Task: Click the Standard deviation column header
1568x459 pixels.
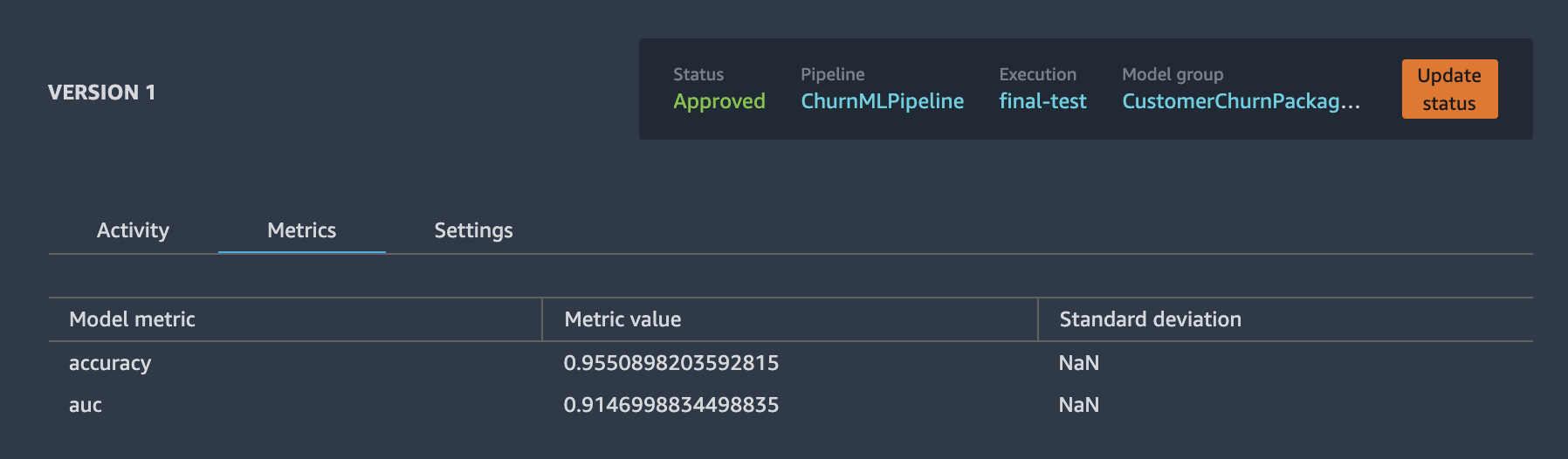Action: point(1150,319)
